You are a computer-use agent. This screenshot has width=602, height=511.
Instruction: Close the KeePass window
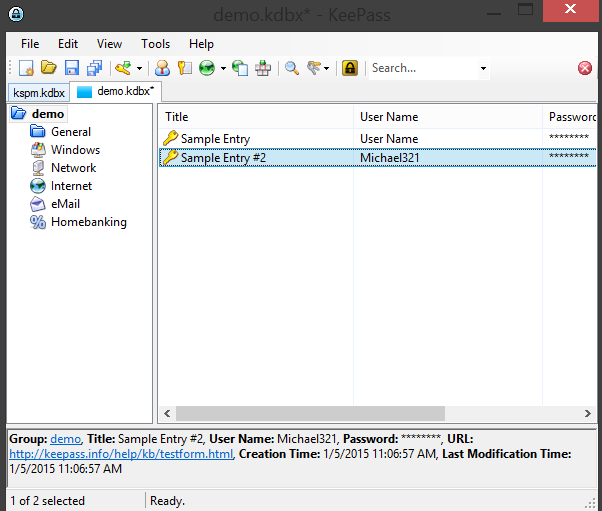[x=571, y=10]
